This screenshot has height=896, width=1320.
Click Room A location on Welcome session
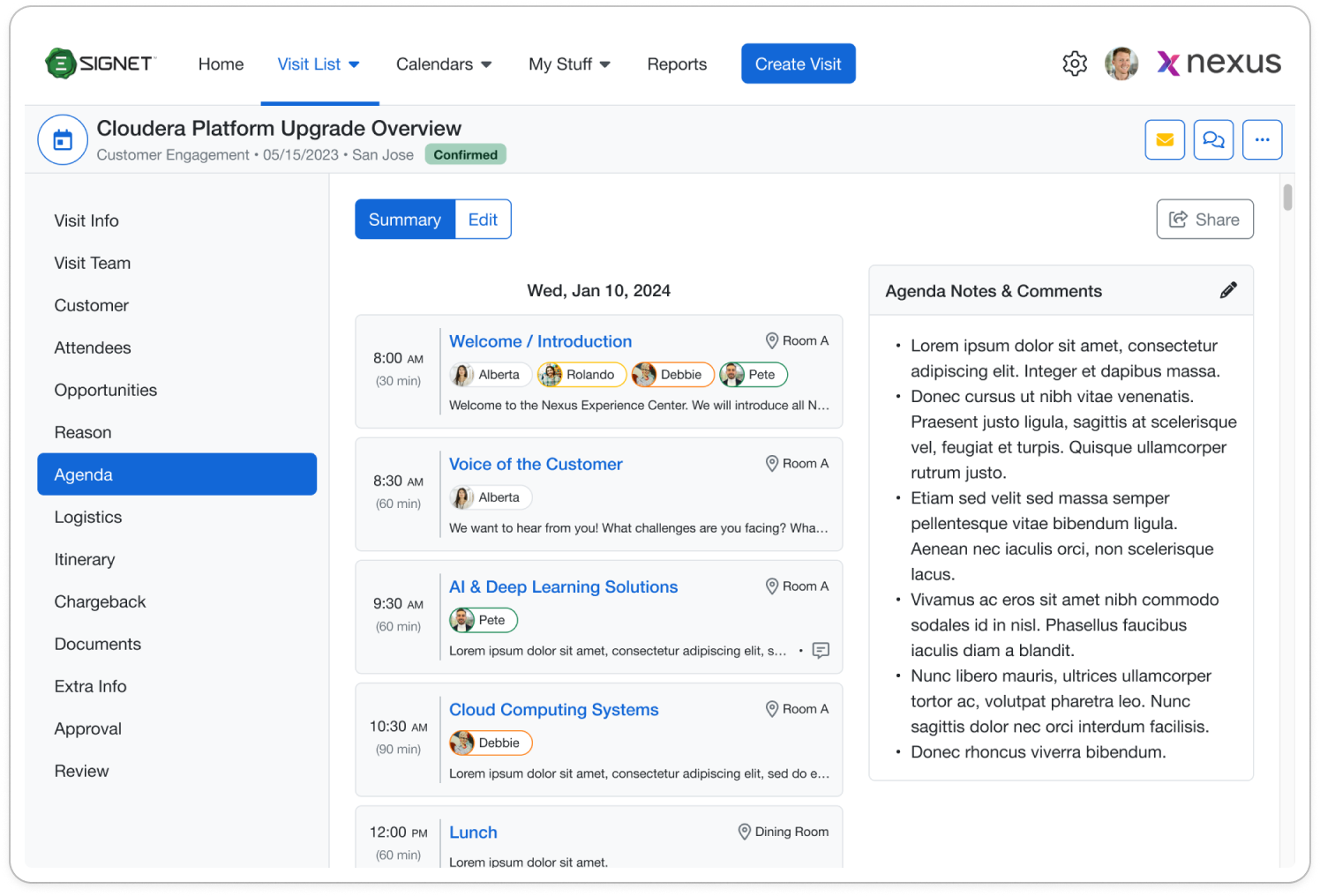[797, 340]
